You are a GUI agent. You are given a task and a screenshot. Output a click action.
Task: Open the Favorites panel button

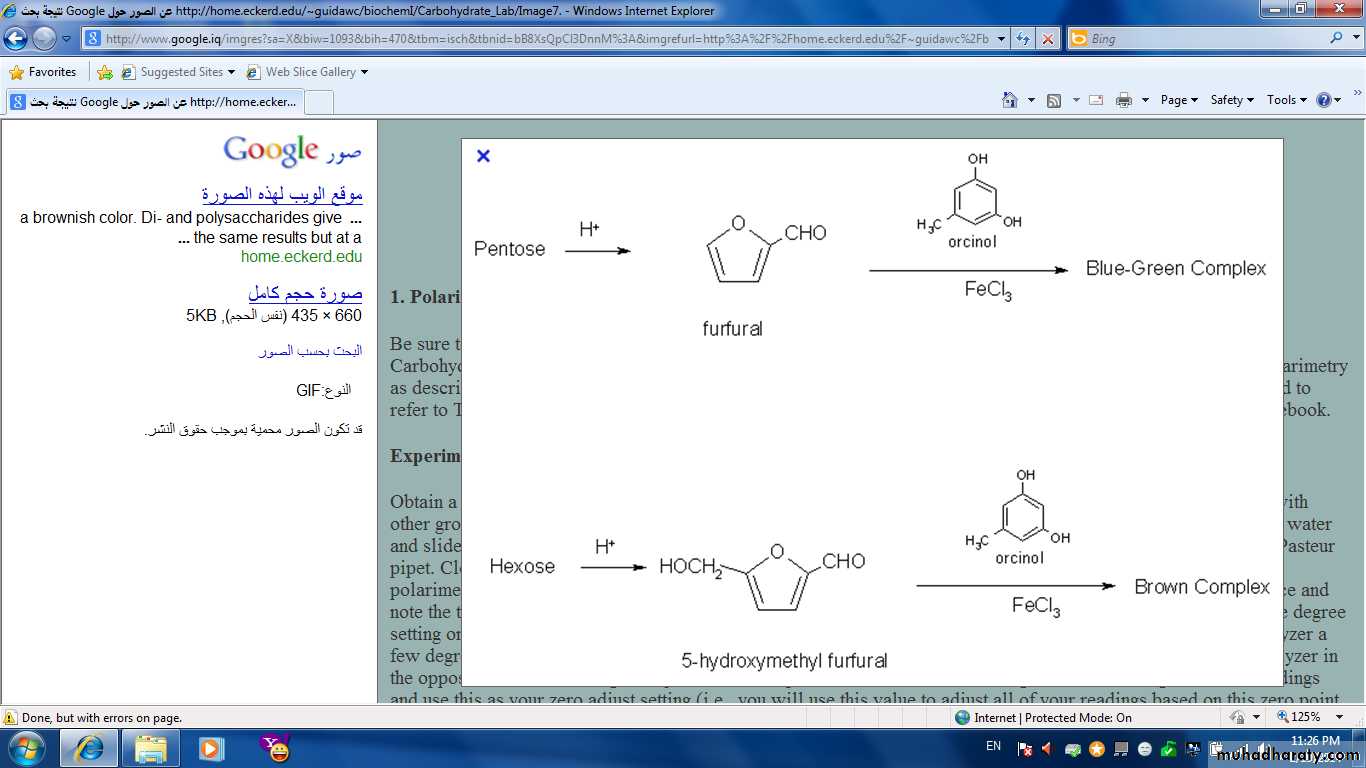pos(43,72)
